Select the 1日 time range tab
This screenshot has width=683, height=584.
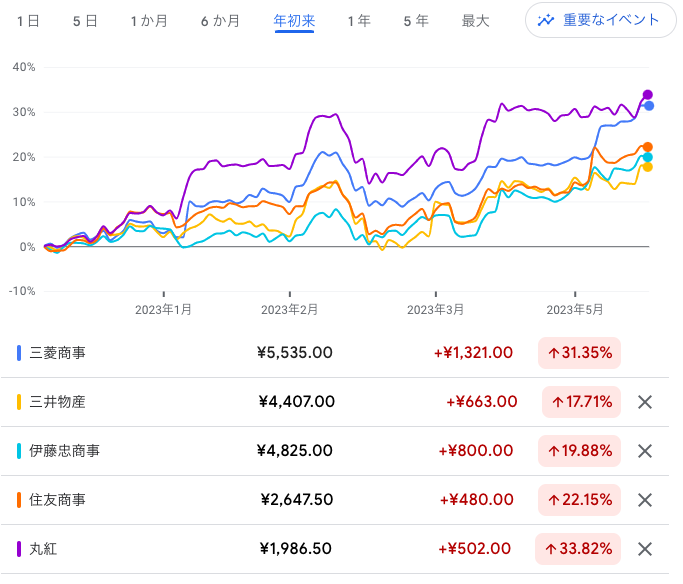coord(28,21)
